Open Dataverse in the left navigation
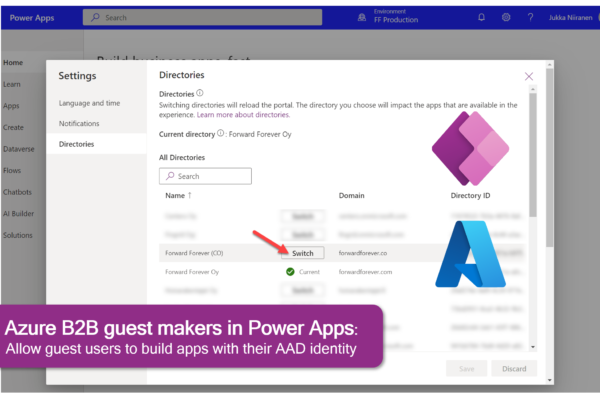Image resolution: width=600 pixels, height=400 pixels. (20, 148)
